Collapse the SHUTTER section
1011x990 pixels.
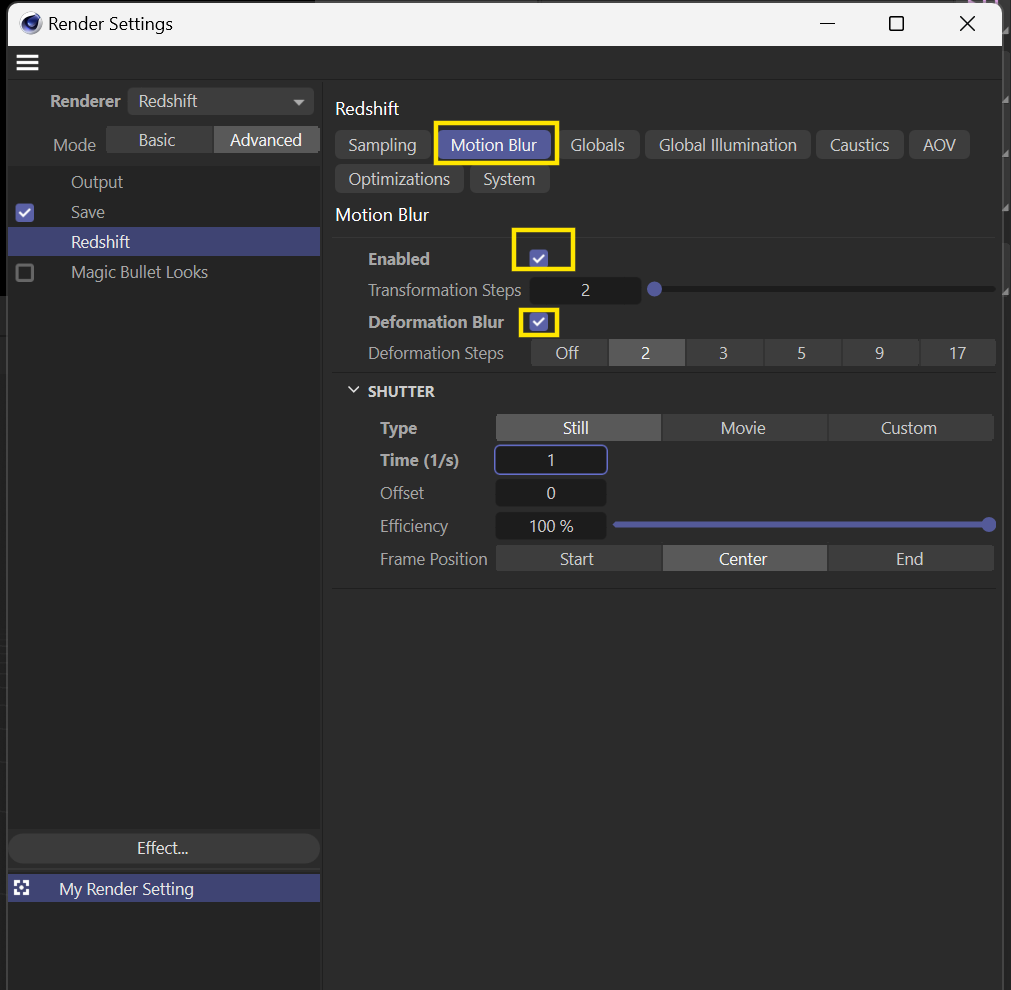pos(353,390)
